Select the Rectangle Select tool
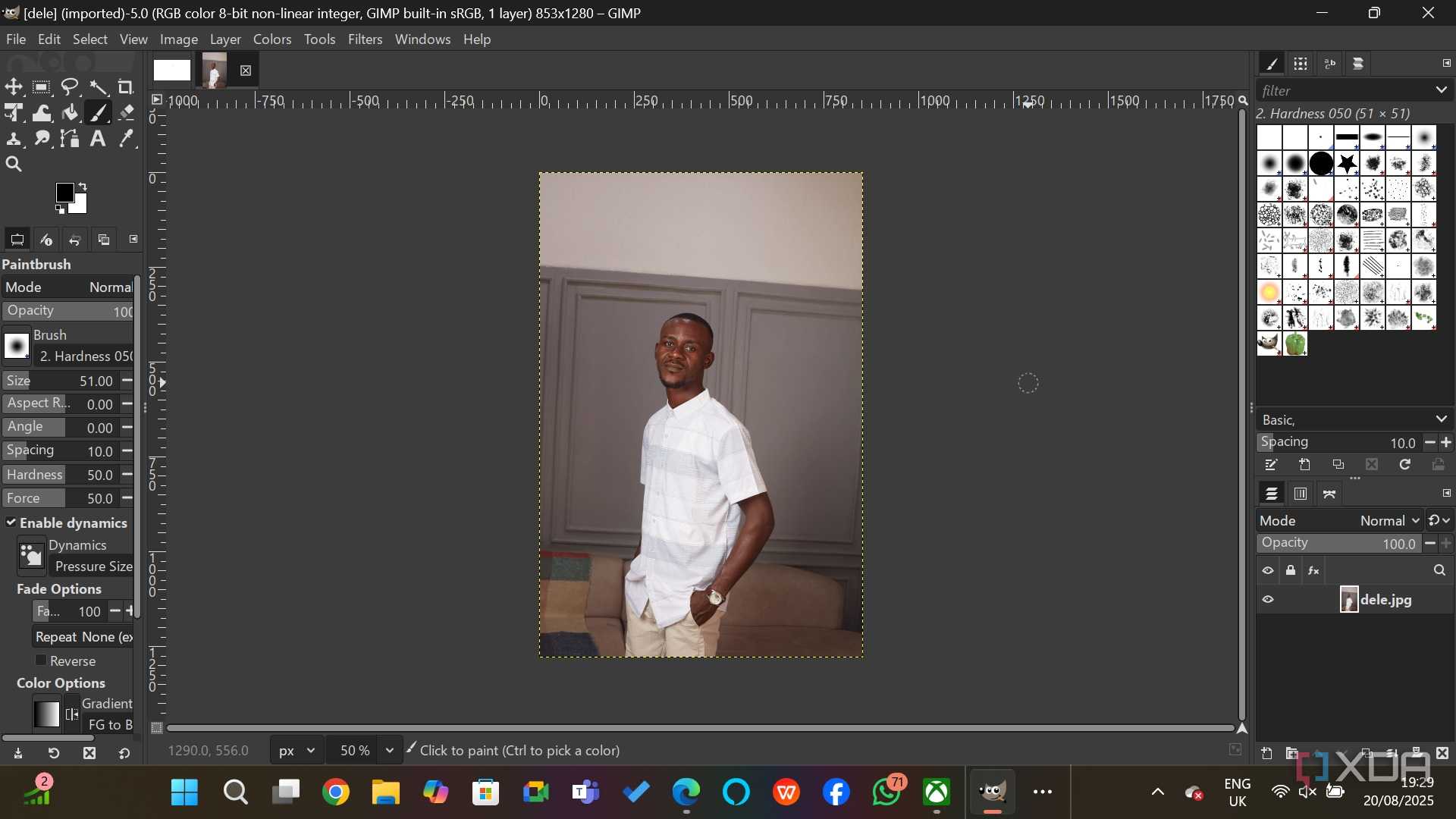1456x819 pixels. [x=42, y=86]
